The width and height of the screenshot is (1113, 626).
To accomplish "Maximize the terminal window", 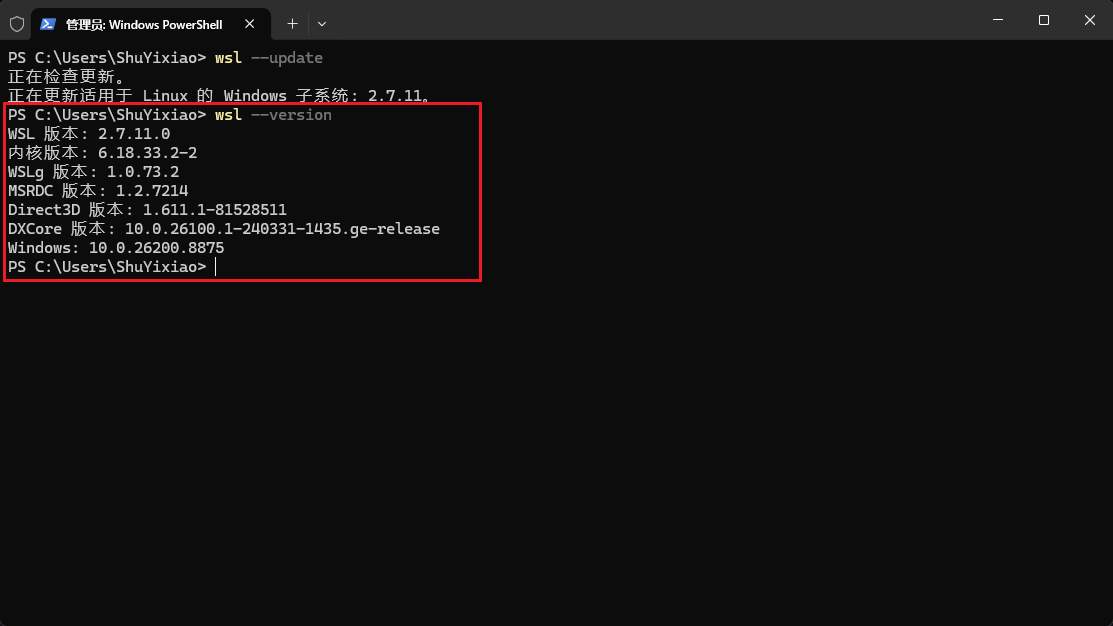I will (1043, 20).
